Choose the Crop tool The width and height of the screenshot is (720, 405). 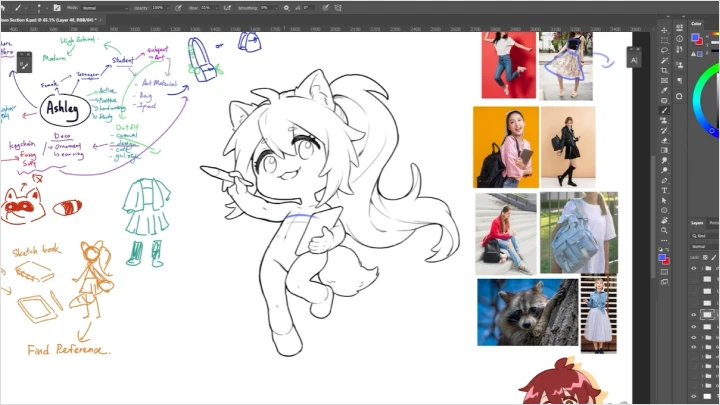[x=664, y=71]
